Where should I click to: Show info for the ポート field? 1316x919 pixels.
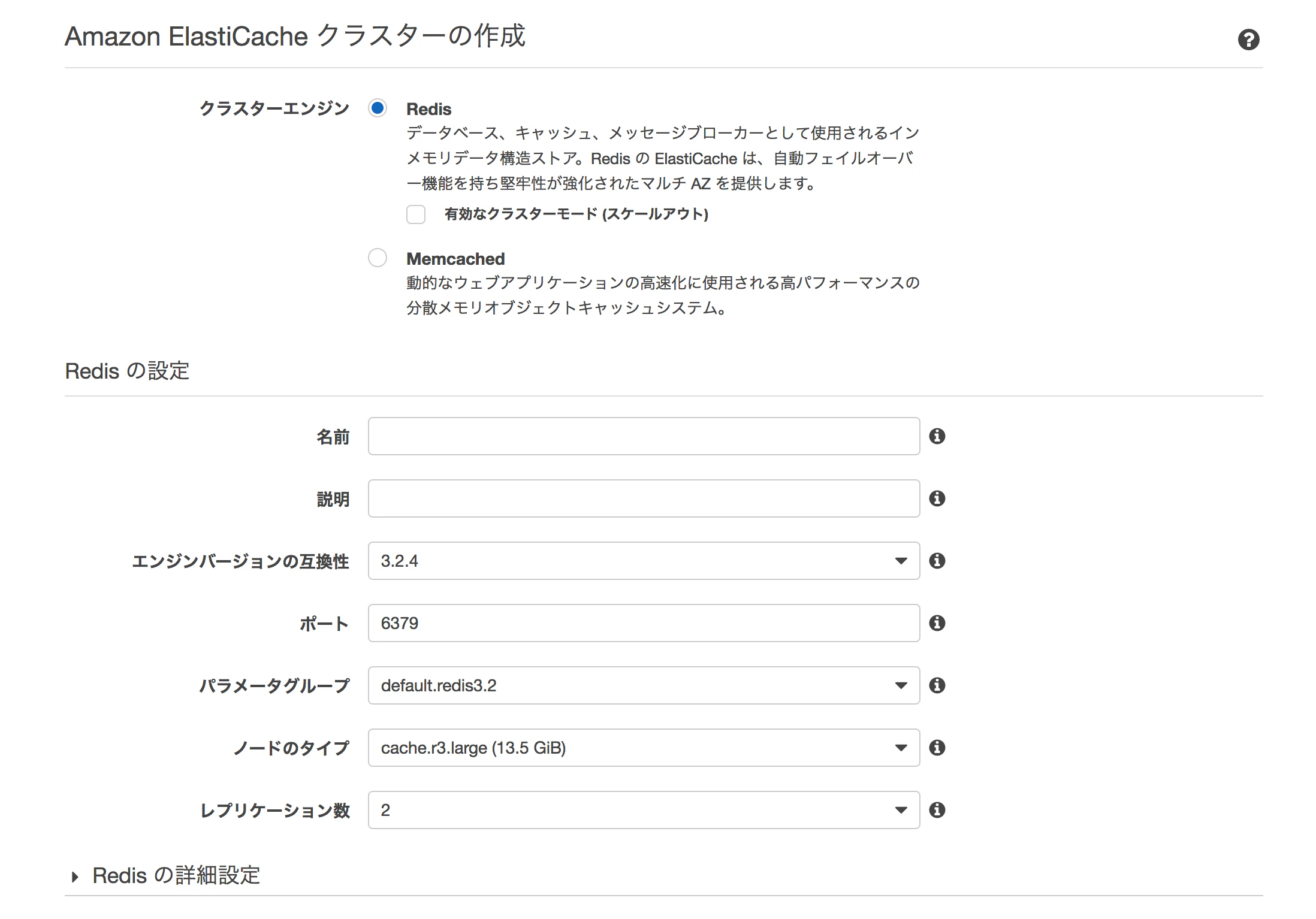pyautogui.click(x=937, y=623)
